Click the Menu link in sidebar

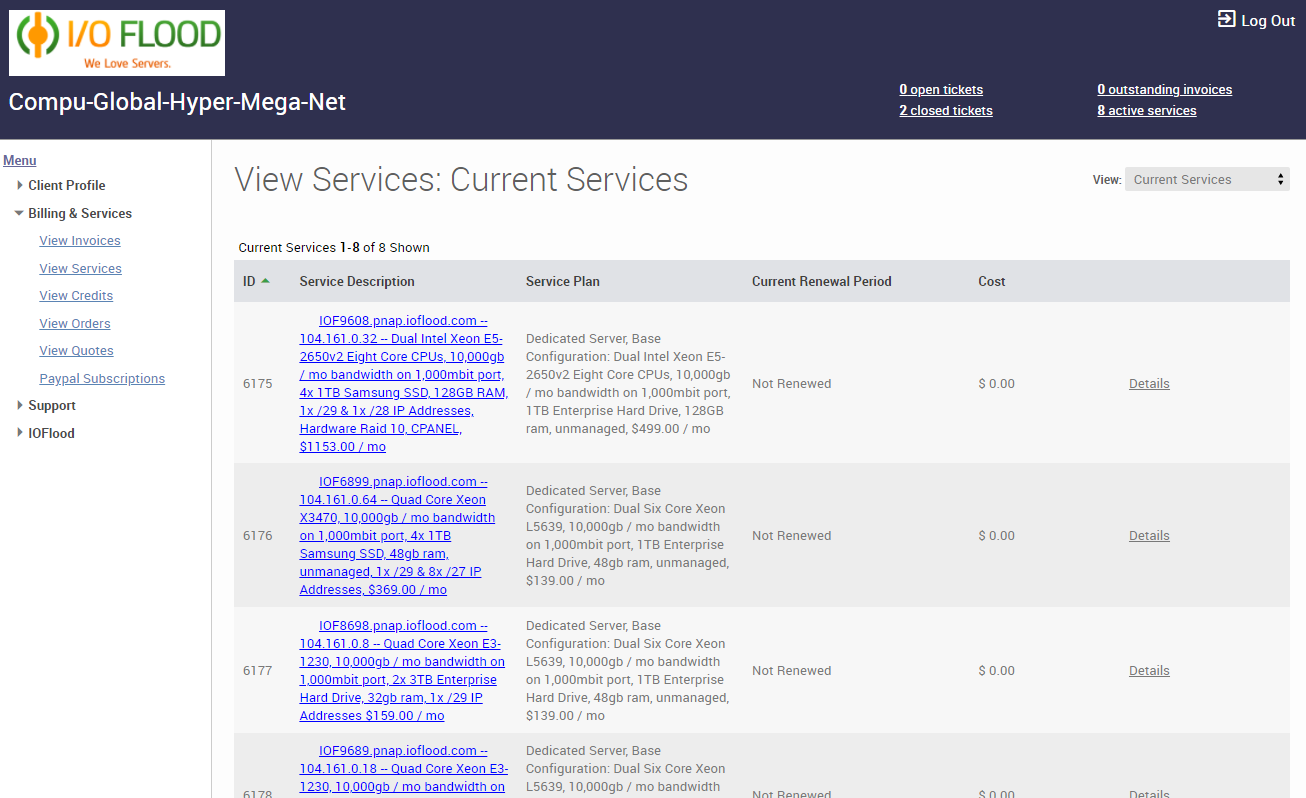pyautogui.click(x=19, y=160)
